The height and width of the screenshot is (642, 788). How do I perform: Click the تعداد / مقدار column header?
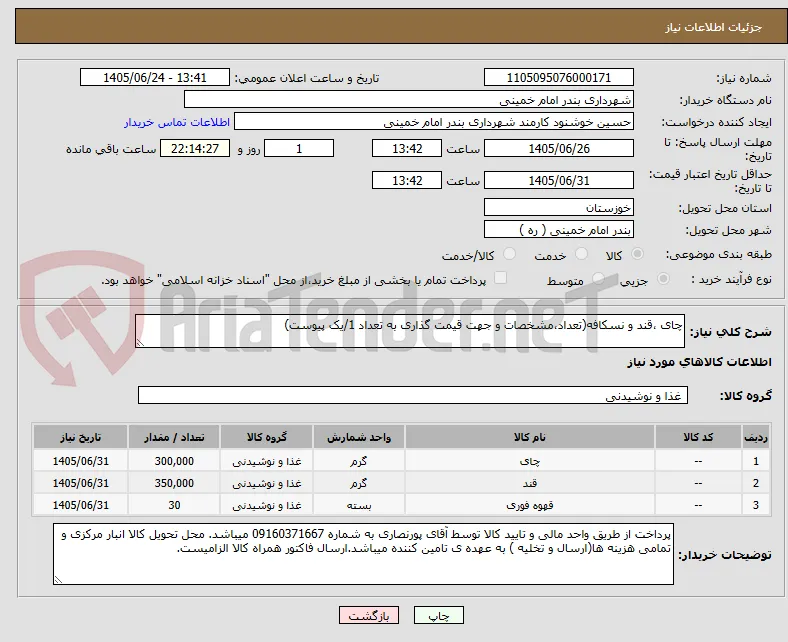click(174, 437)
